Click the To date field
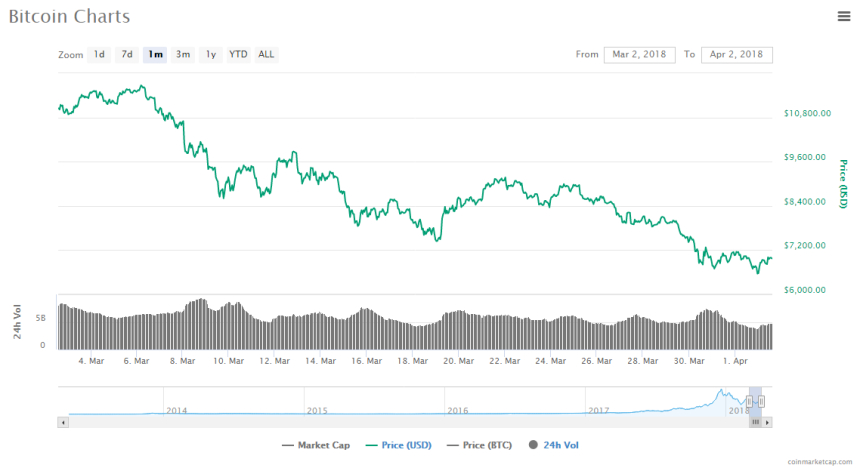Screen dimensions: 860x468 click(737, 54)
